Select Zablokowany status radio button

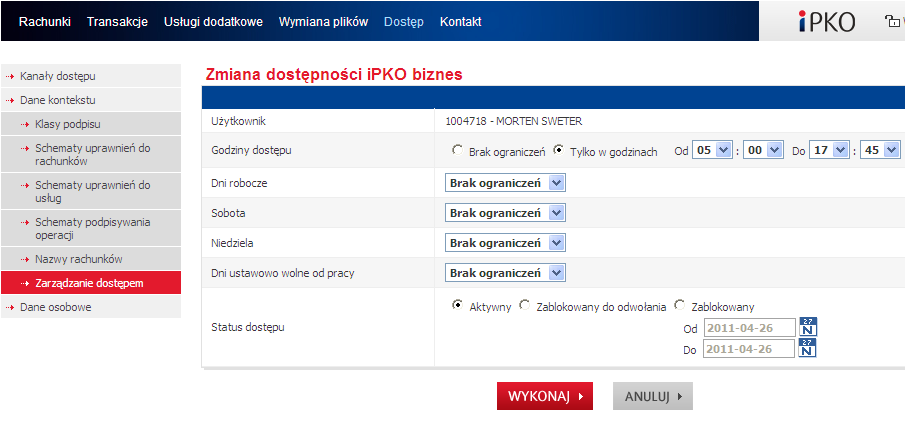(679, 305)
